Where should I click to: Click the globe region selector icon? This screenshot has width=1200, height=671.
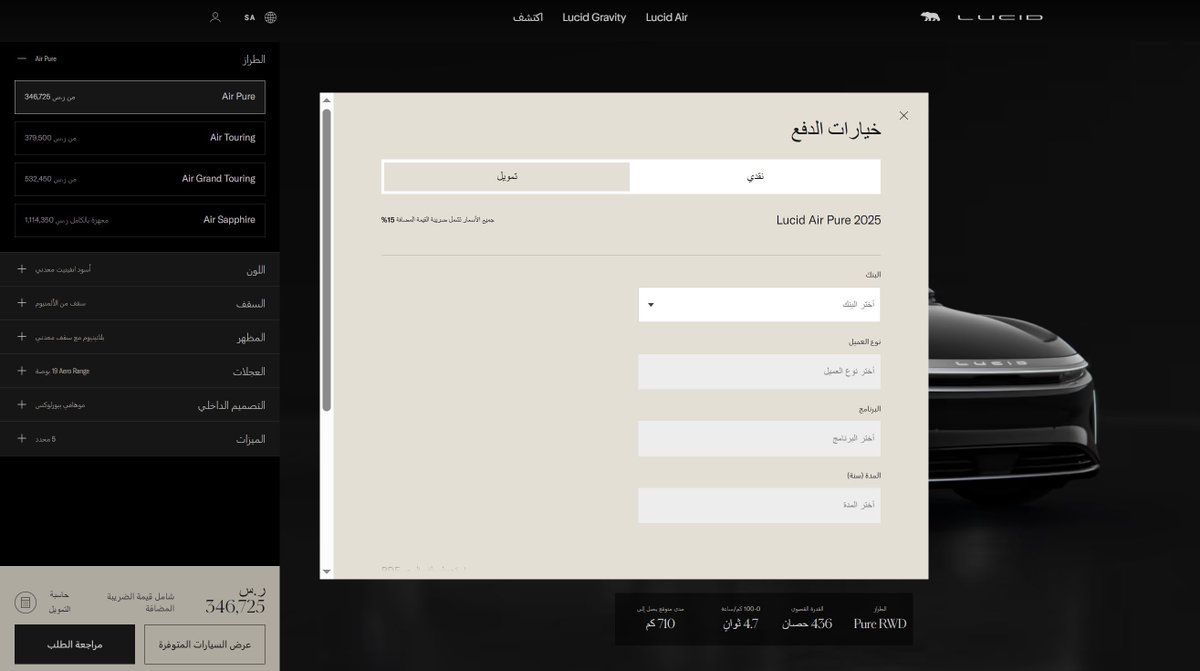271,17
